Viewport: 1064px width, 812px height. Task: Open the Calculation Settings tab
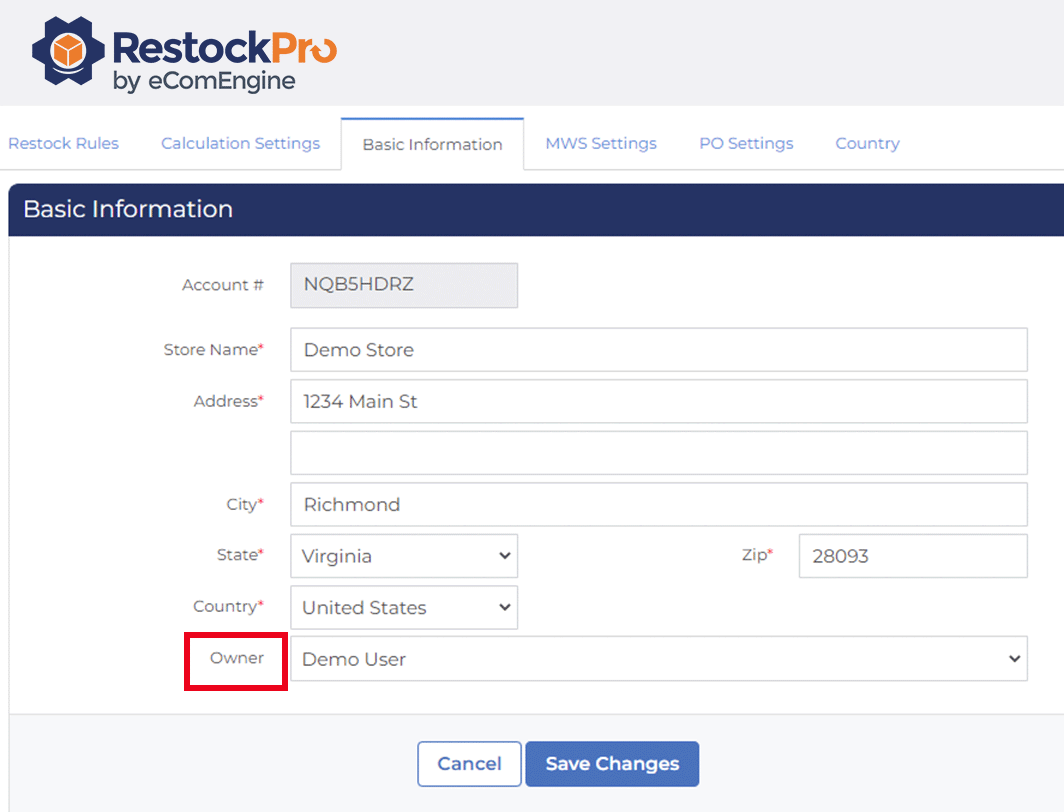point(240,143)
